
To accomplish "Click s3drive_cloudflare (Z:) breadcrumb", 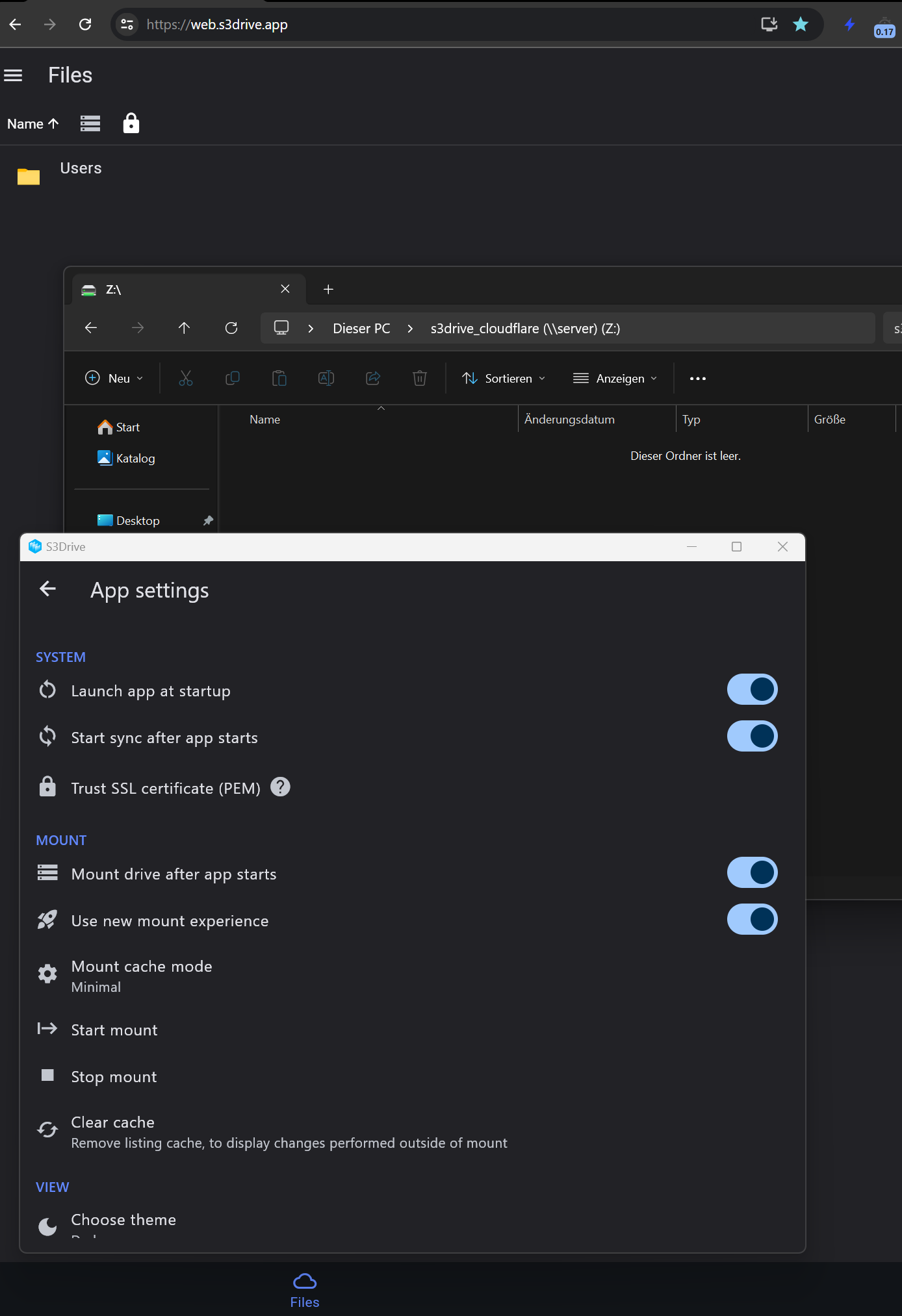I will click(525, 329).
